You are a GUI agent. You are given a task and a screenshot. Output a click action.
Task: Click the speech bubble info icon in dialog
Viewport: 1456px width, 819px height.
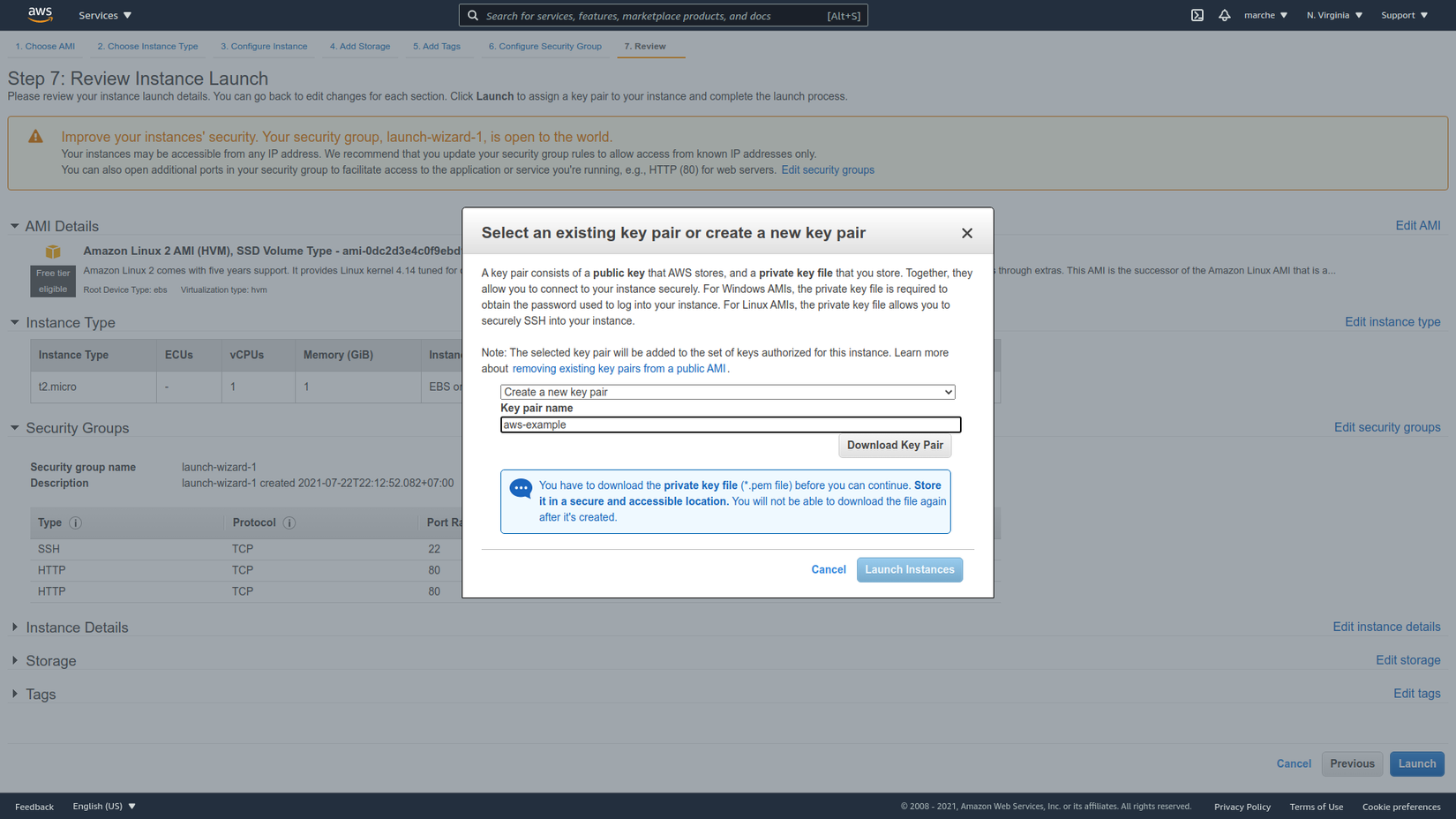click(x=521, y=488)
